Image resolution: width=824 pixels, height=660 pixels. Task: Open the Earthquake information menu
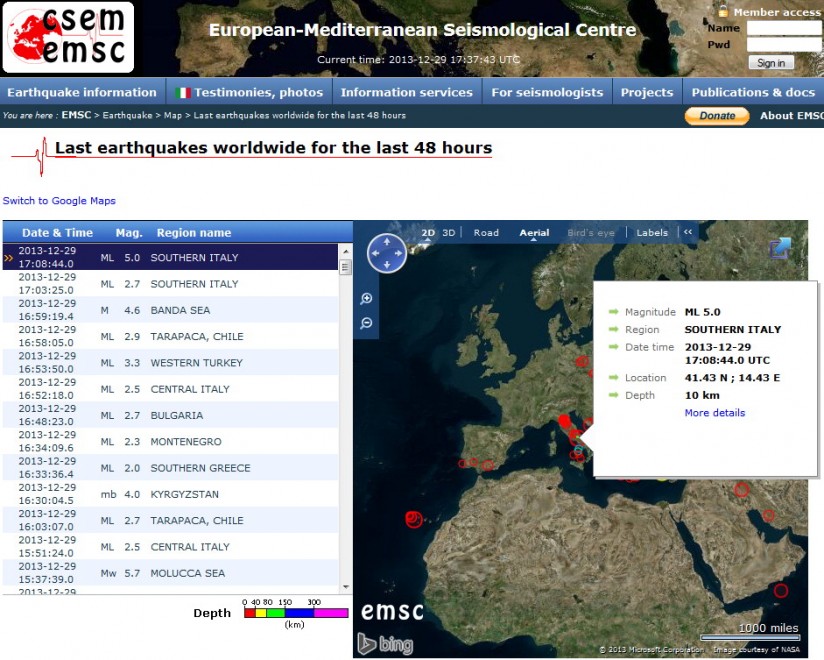[82, 92]
